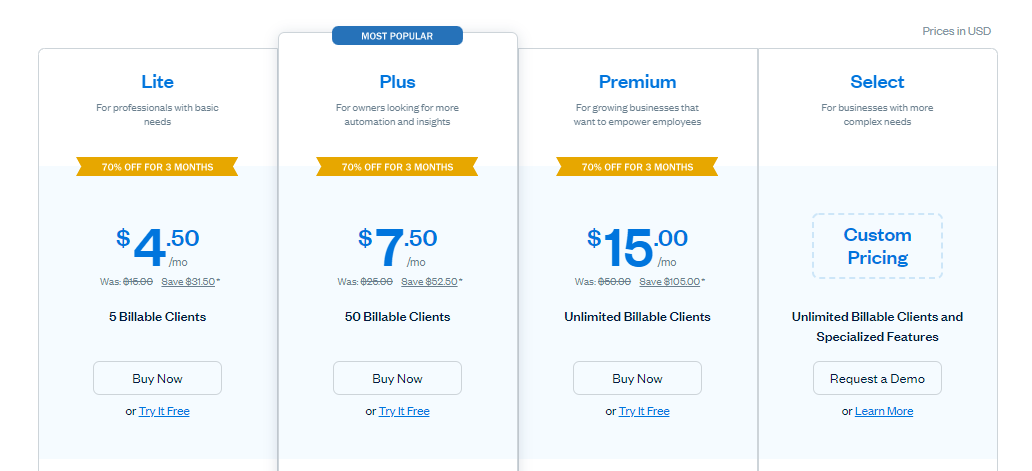Click the Plus plan heading
Image resolution: width=1032 pixels, height=471 pixels.
pos(397,82)
